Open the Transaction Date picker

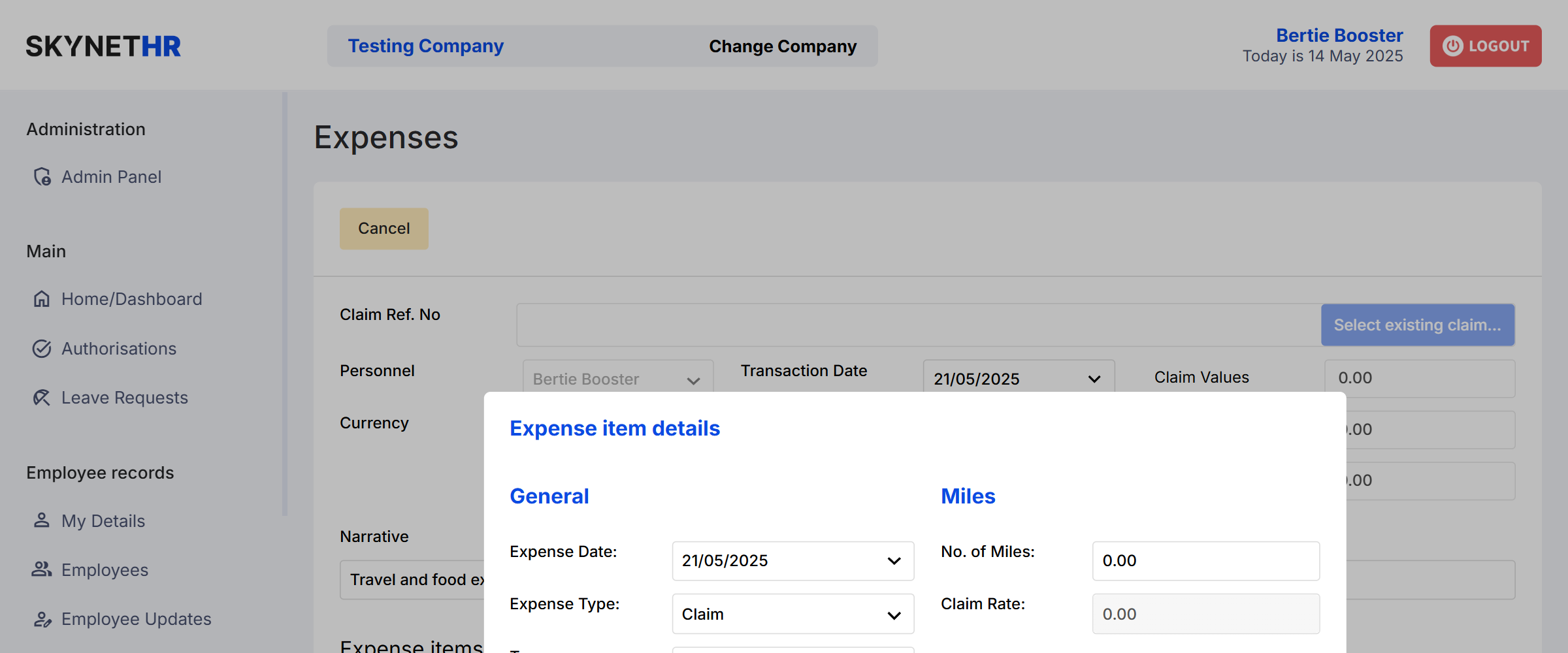coord(1017,378)
